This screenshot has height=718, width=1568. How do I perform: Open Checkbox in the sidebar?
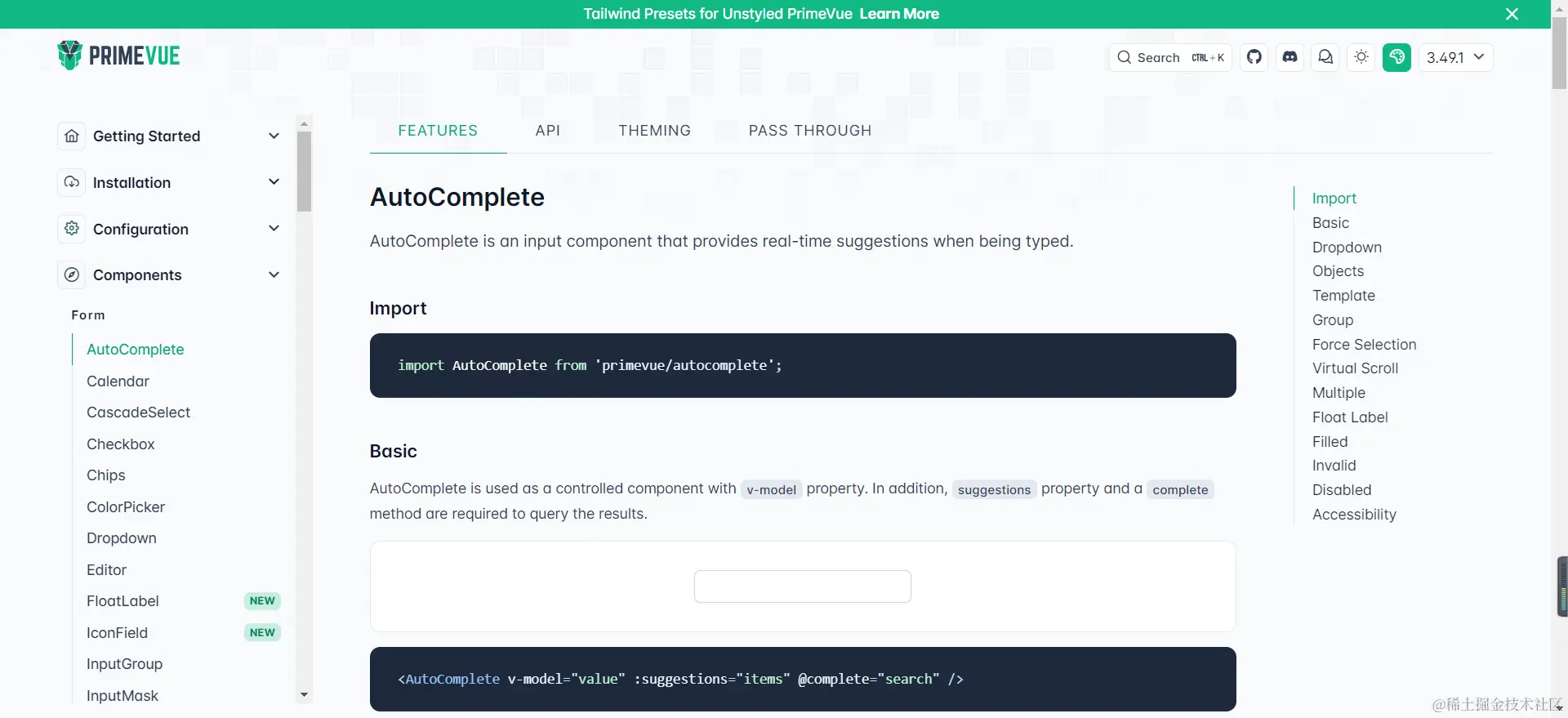pyautogui.click(x=121, y=444)
